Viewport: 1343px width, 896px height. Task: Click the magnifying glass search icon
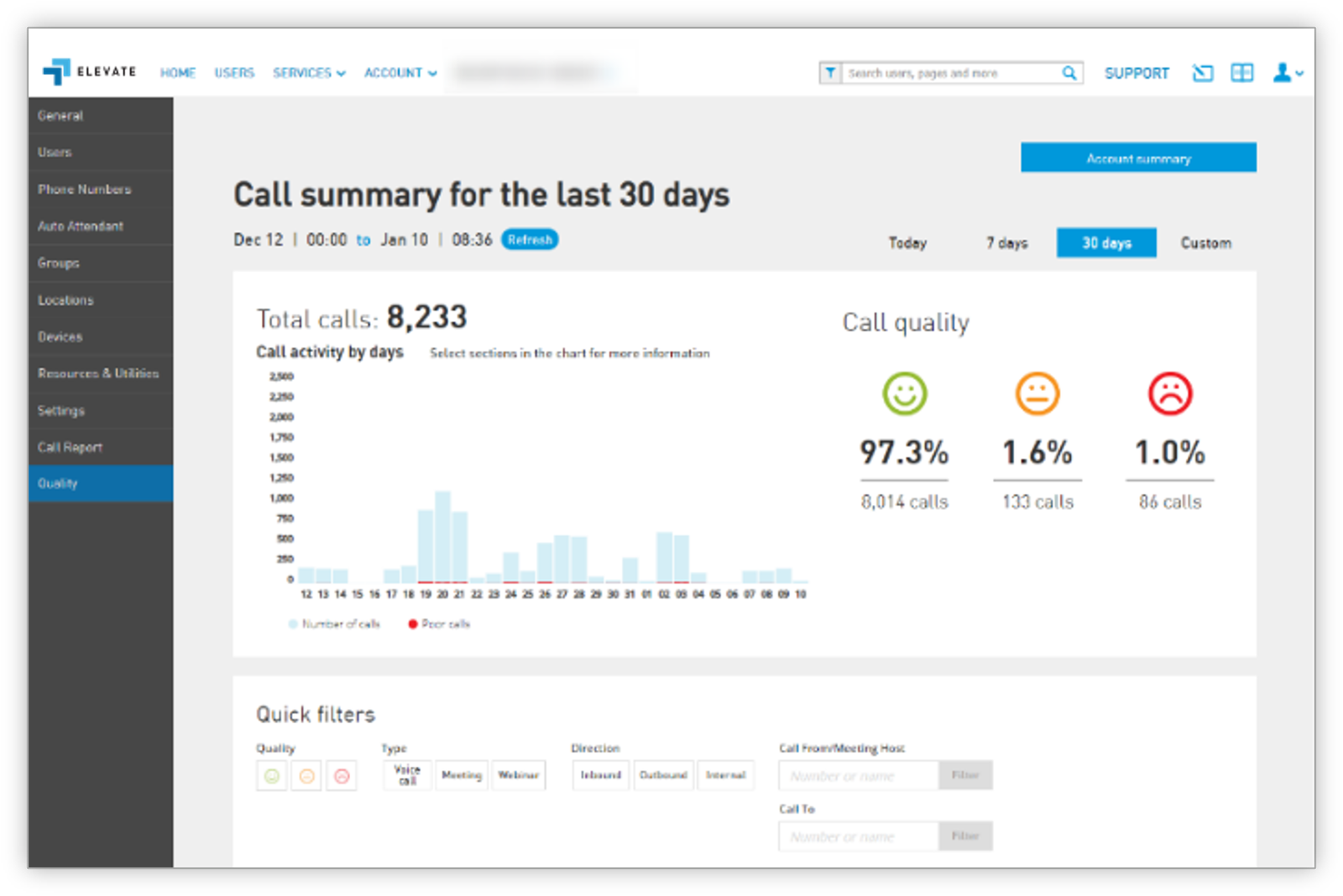(1069, 73)
